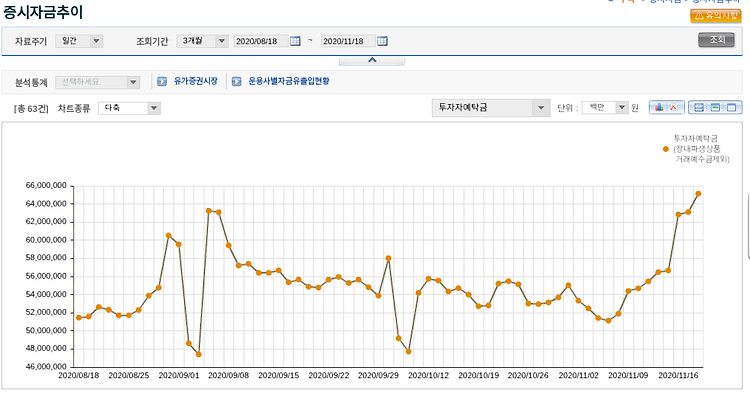Open 유의사항 notice button
750x393 pixels.
[x=716, y=16]
